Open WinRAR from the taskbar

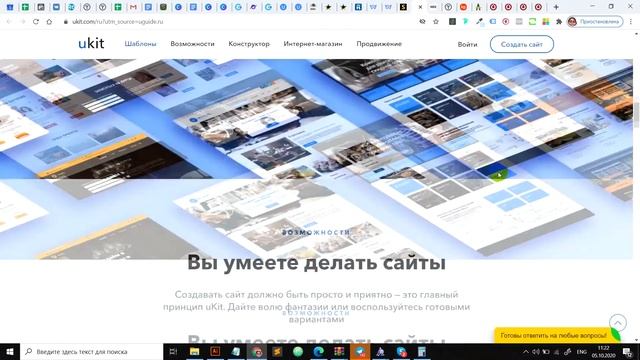pyautogui.click(x=339, y=351)
